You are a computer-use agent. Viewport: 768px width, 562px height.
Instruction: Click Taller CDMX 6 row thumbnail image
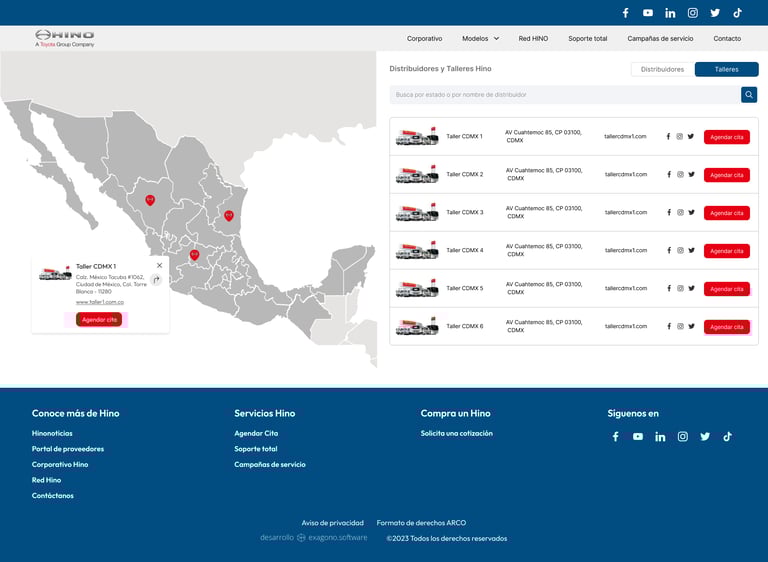(417, 326)
